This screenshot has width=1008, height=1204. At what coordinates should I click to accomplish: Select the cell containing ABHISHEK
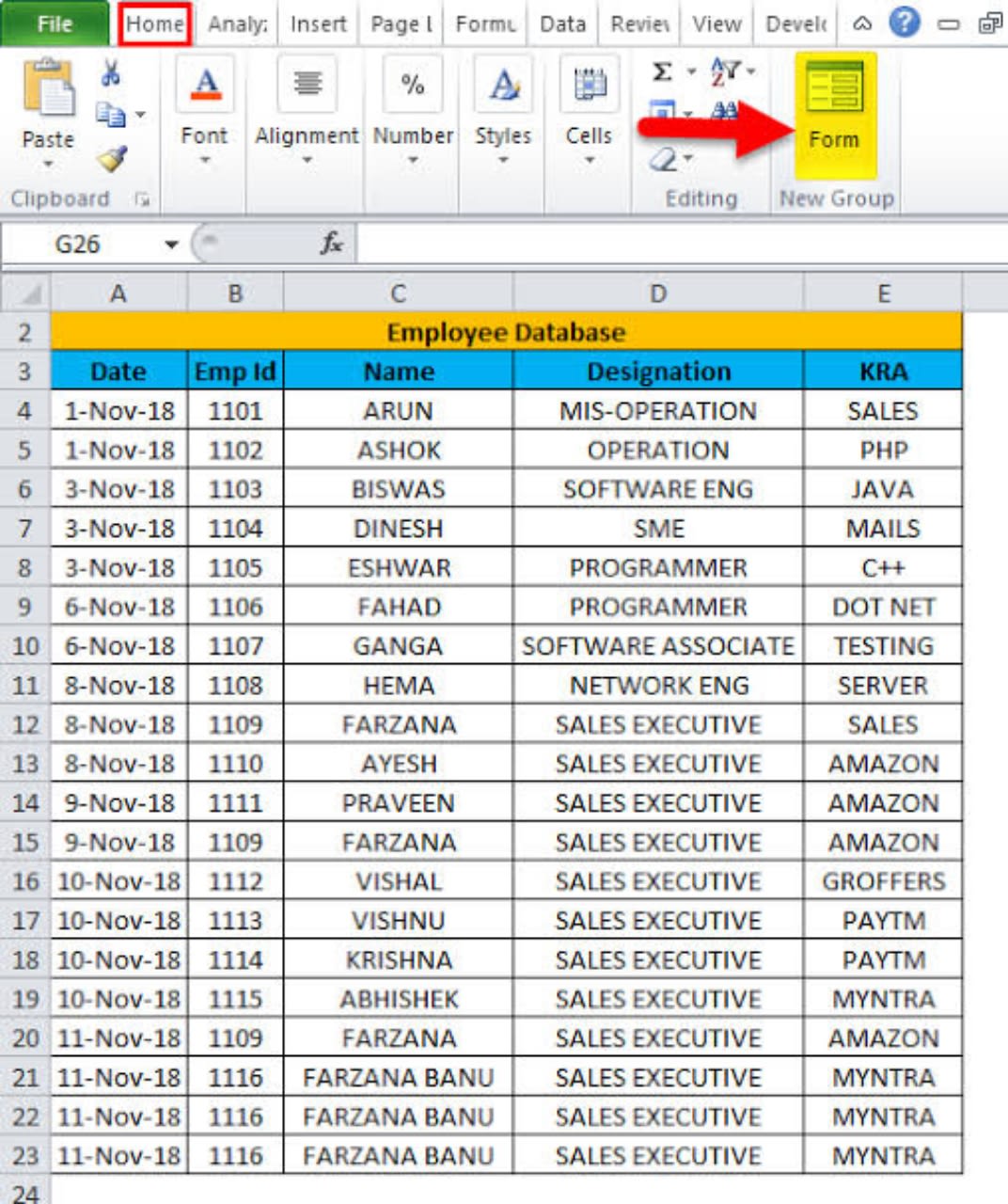[398, 999]
